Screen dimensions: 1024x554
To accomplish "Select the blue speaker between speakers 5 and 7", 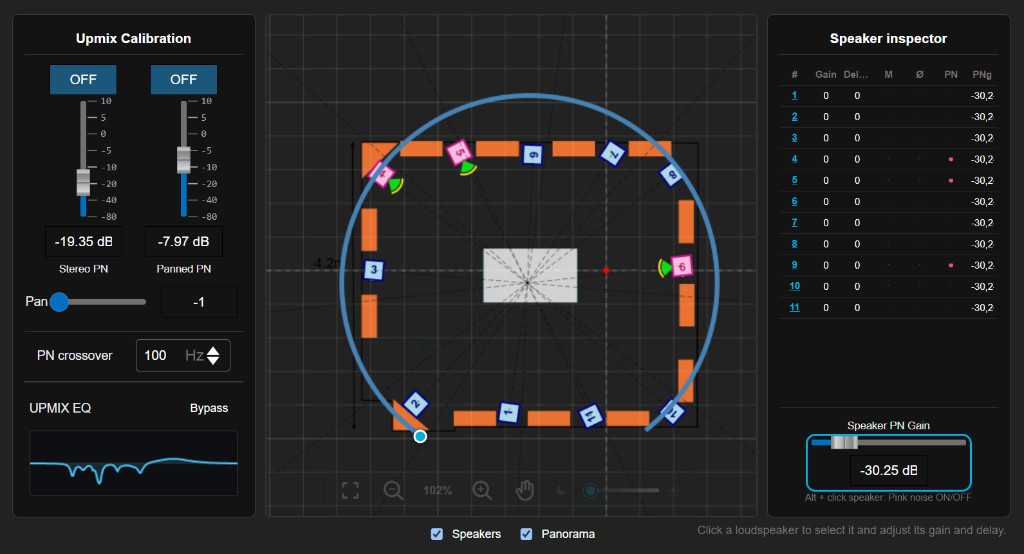I will coord(533,154).
